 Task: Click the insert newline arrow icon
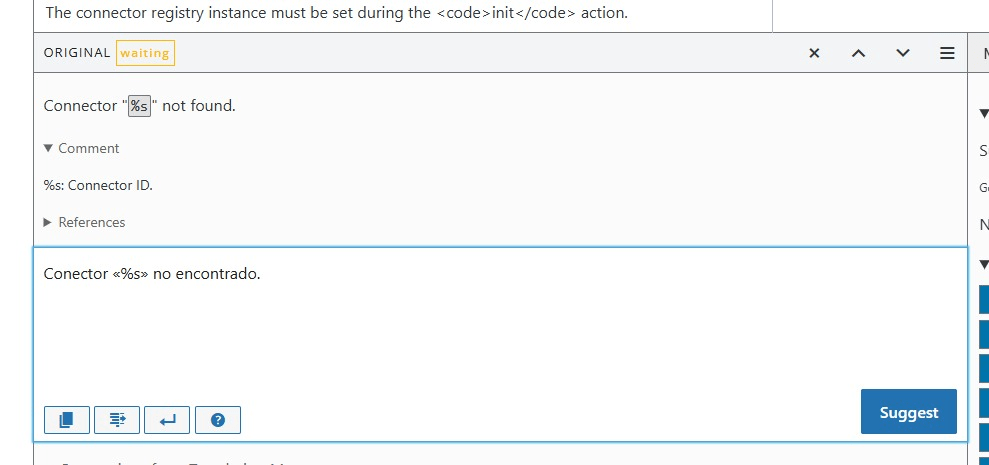[167, 420]
